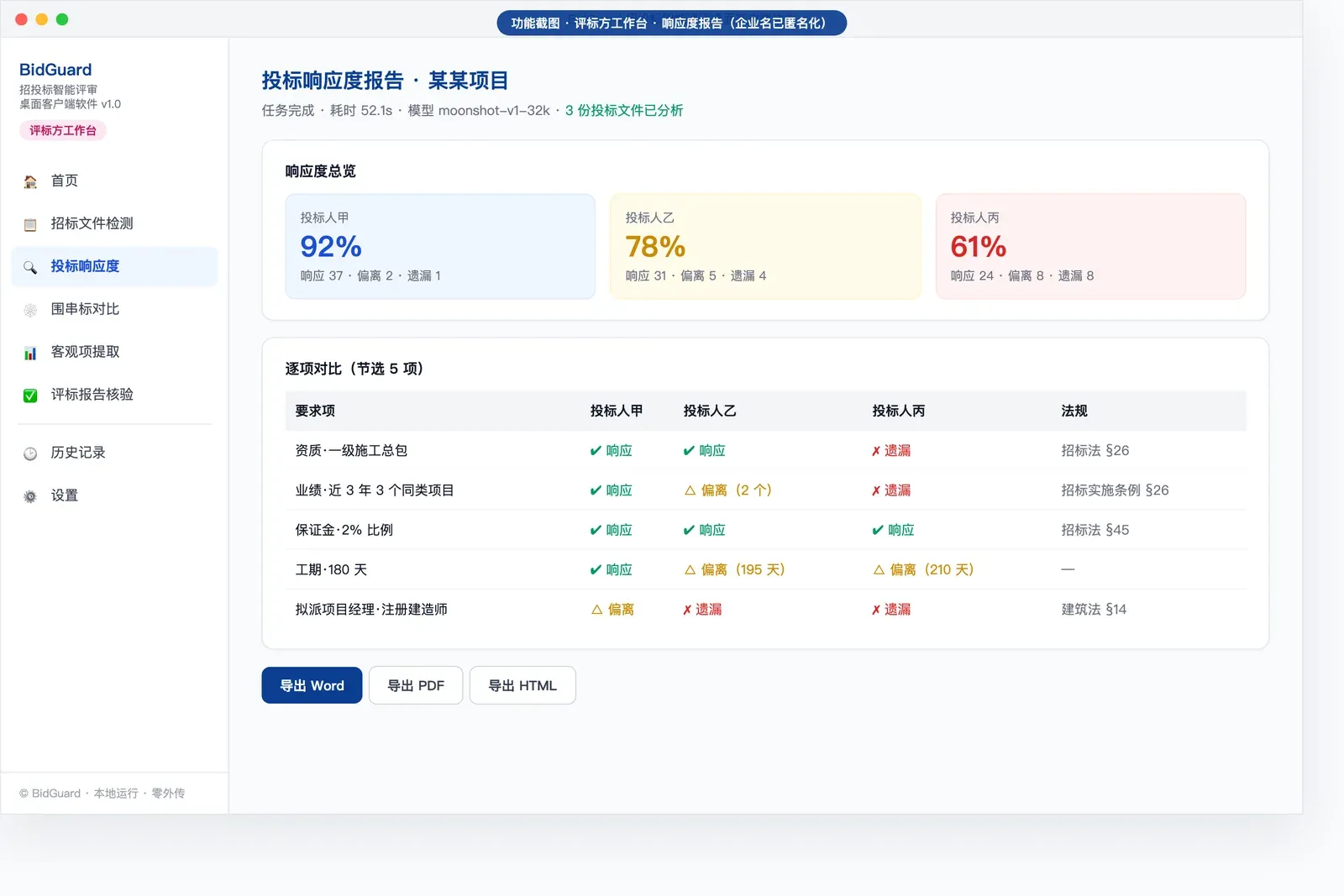Image resolution: width=1344 pixels, height=896 pixels.
Task: Click 招标法 §26 regulation cell
Action: (x=1095, y=450)
